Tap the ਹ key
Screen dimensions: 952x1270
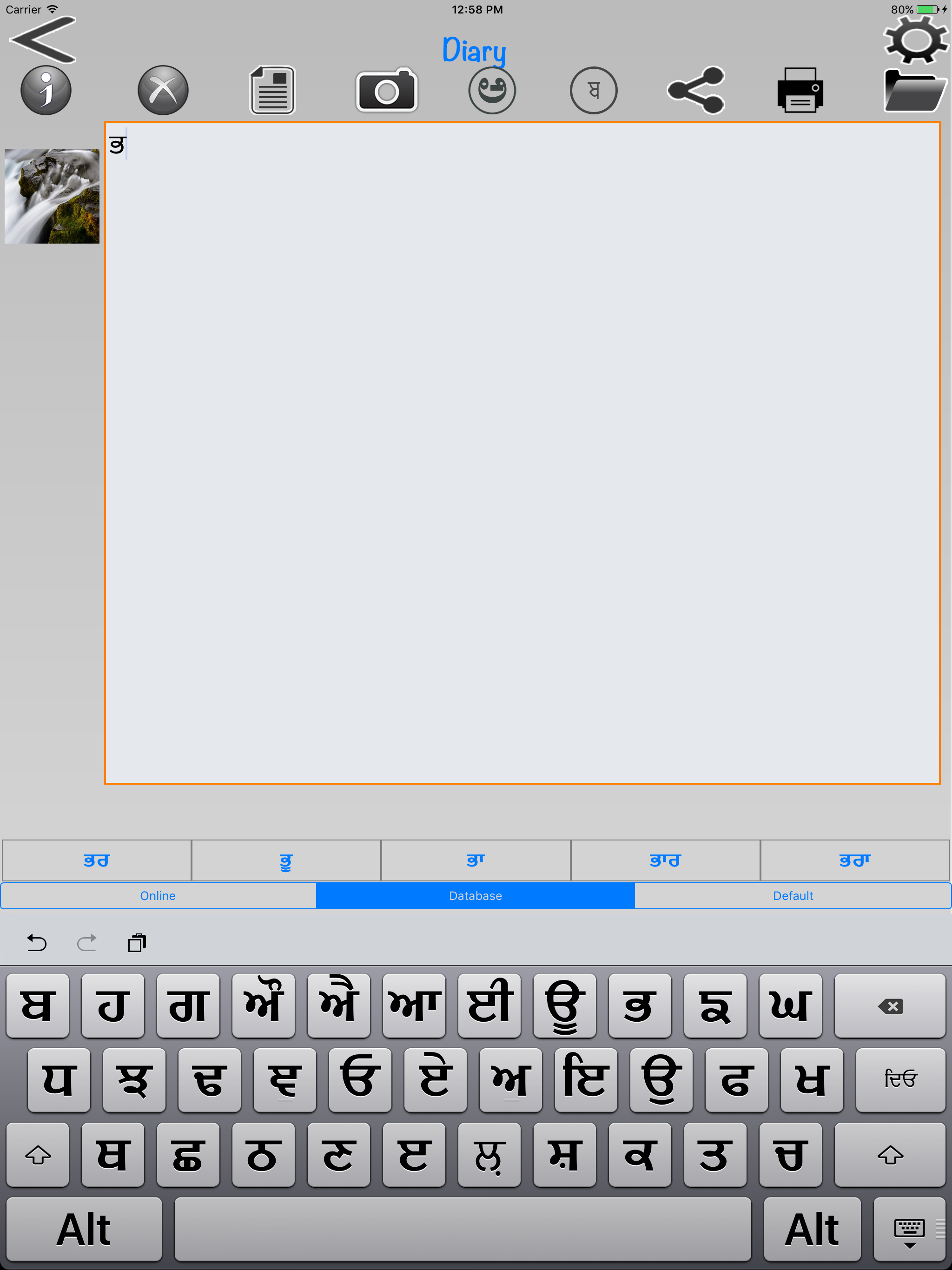(x=113, y=1006)
